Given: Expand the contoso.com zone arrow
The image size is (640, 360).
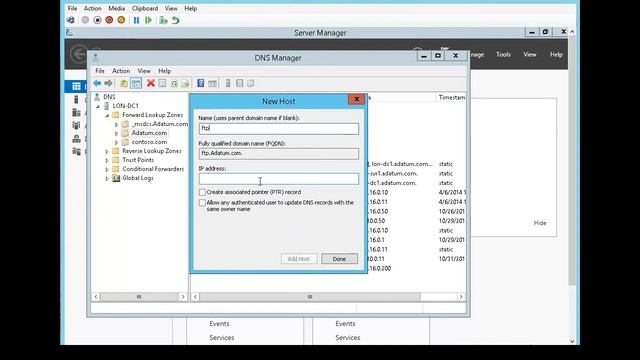Looking at the screenshot, I should coord(116,142).
